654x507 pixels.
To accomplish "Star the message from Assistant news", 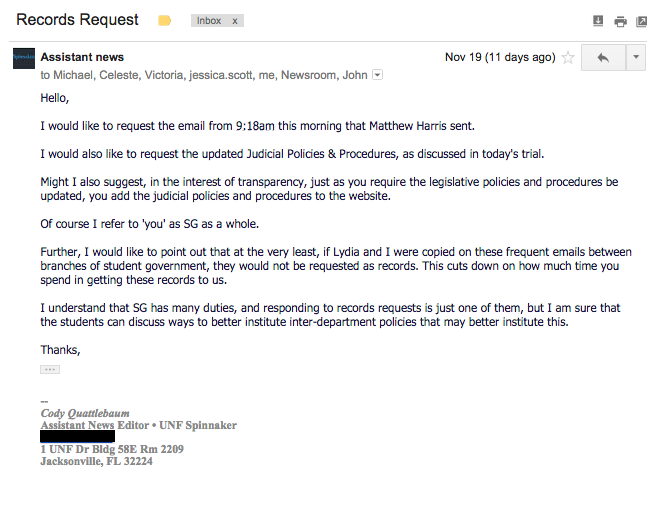I will [568, 57].
